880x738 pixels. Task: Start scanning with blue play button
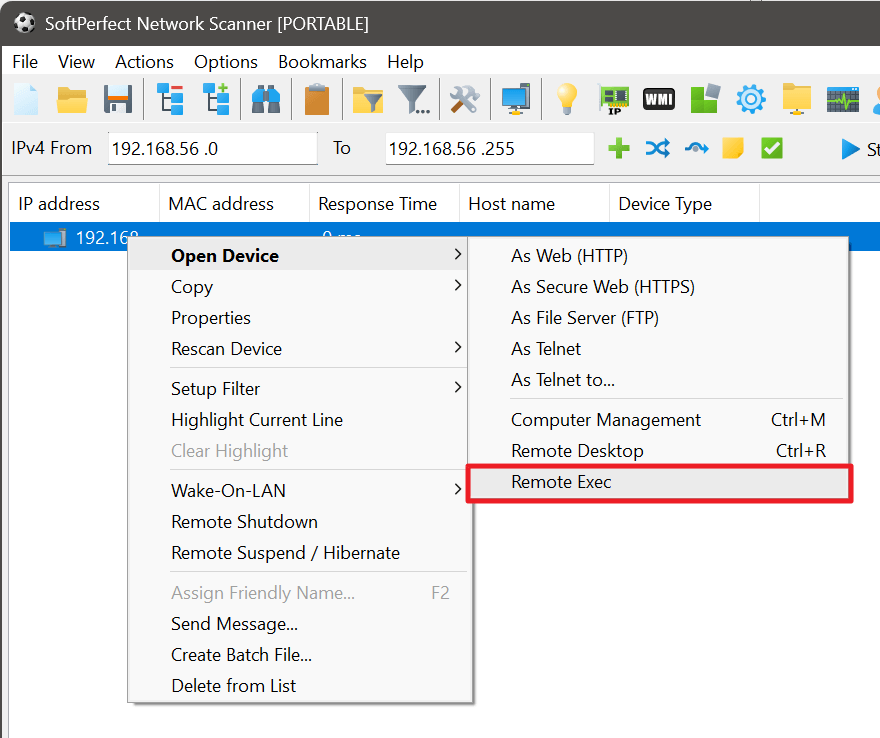point(850,149)
